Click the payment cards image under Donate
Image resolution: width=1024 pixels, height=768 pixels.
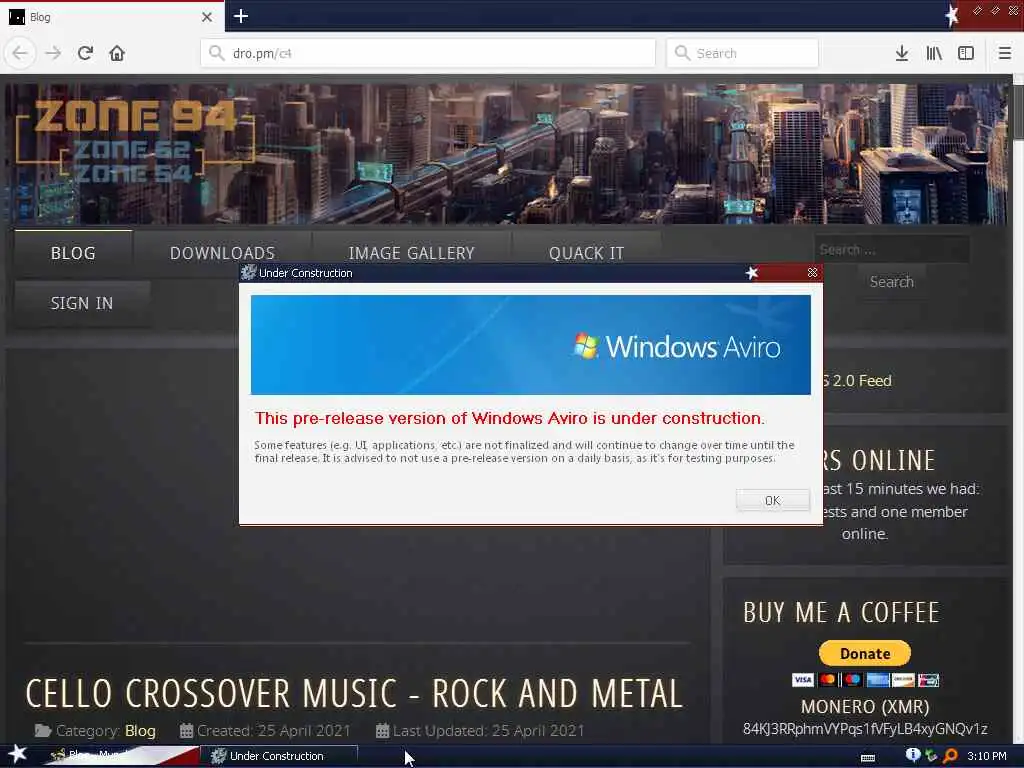865,680
